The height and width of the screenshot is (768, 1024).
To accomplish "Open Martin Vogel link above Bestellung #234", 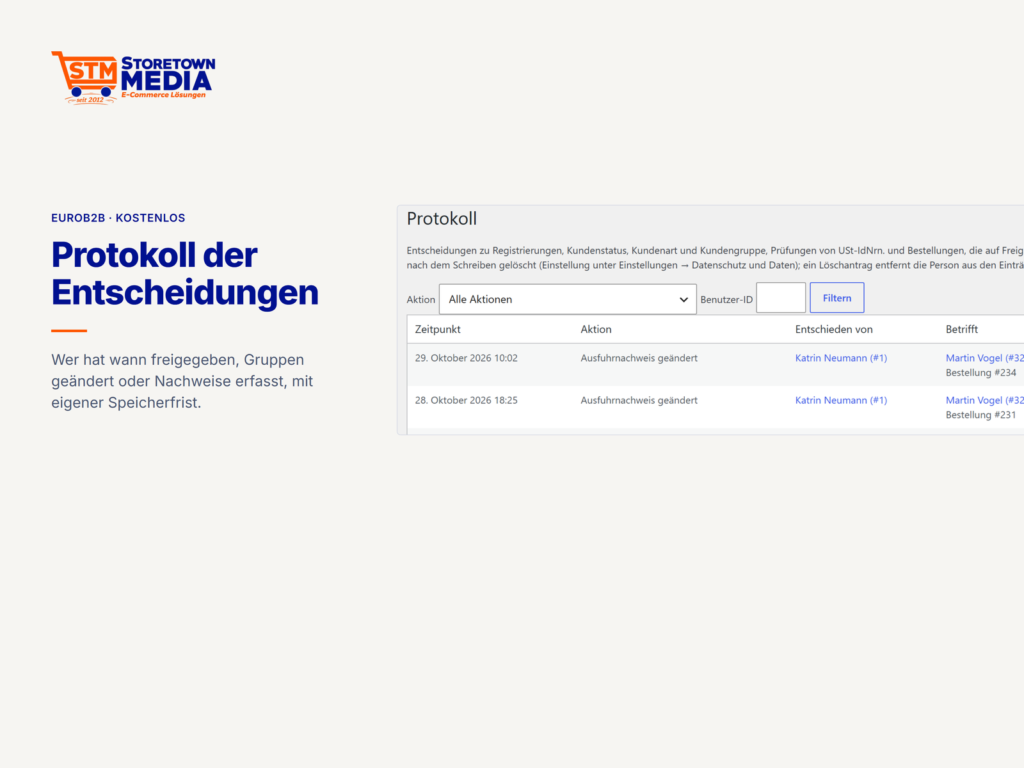I will [x=984, y=358].
